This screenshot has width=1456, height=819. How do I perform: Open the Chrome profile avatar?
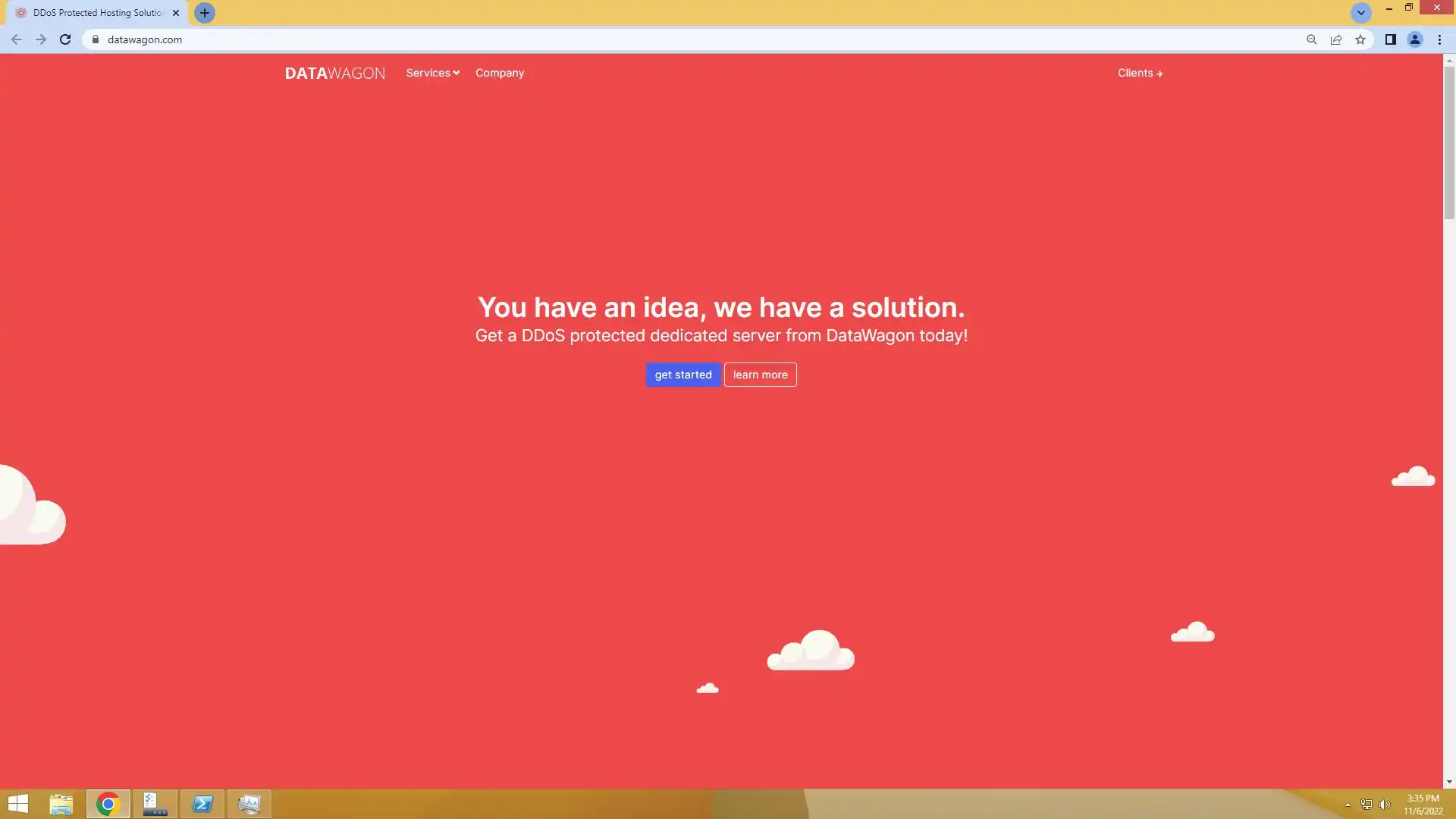pos(1414,39)
